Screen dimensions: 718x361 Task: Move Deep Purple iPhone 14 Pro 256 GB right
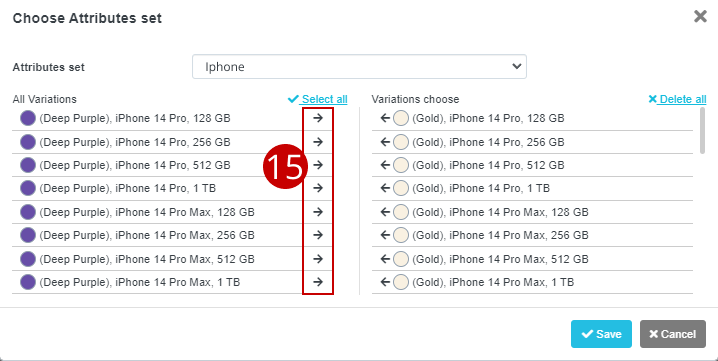point(318,142)
